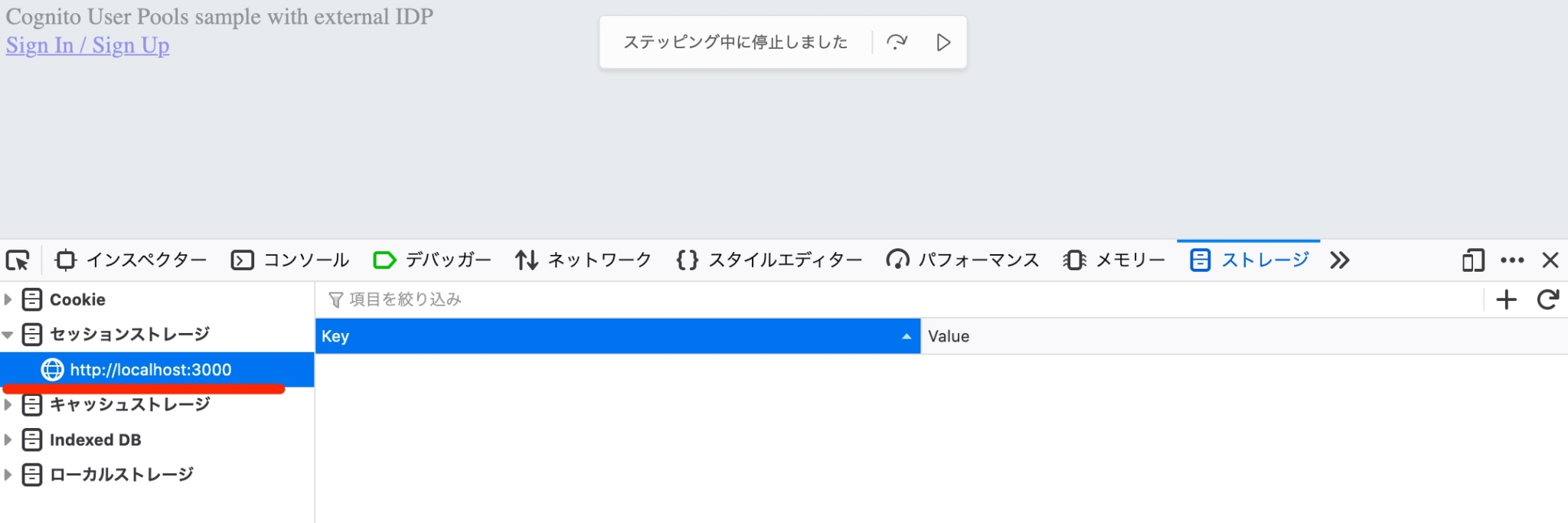
Task: Expand the Indexed DB section
Action: coord(8,440)
